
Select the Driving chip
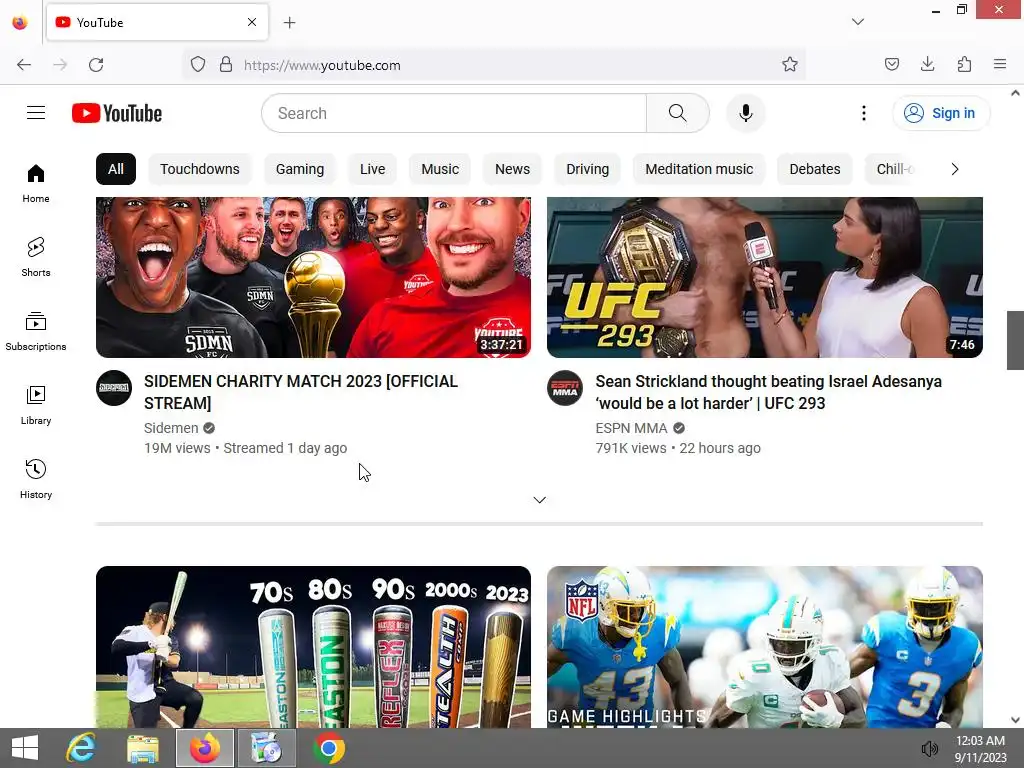coord(588,169)
